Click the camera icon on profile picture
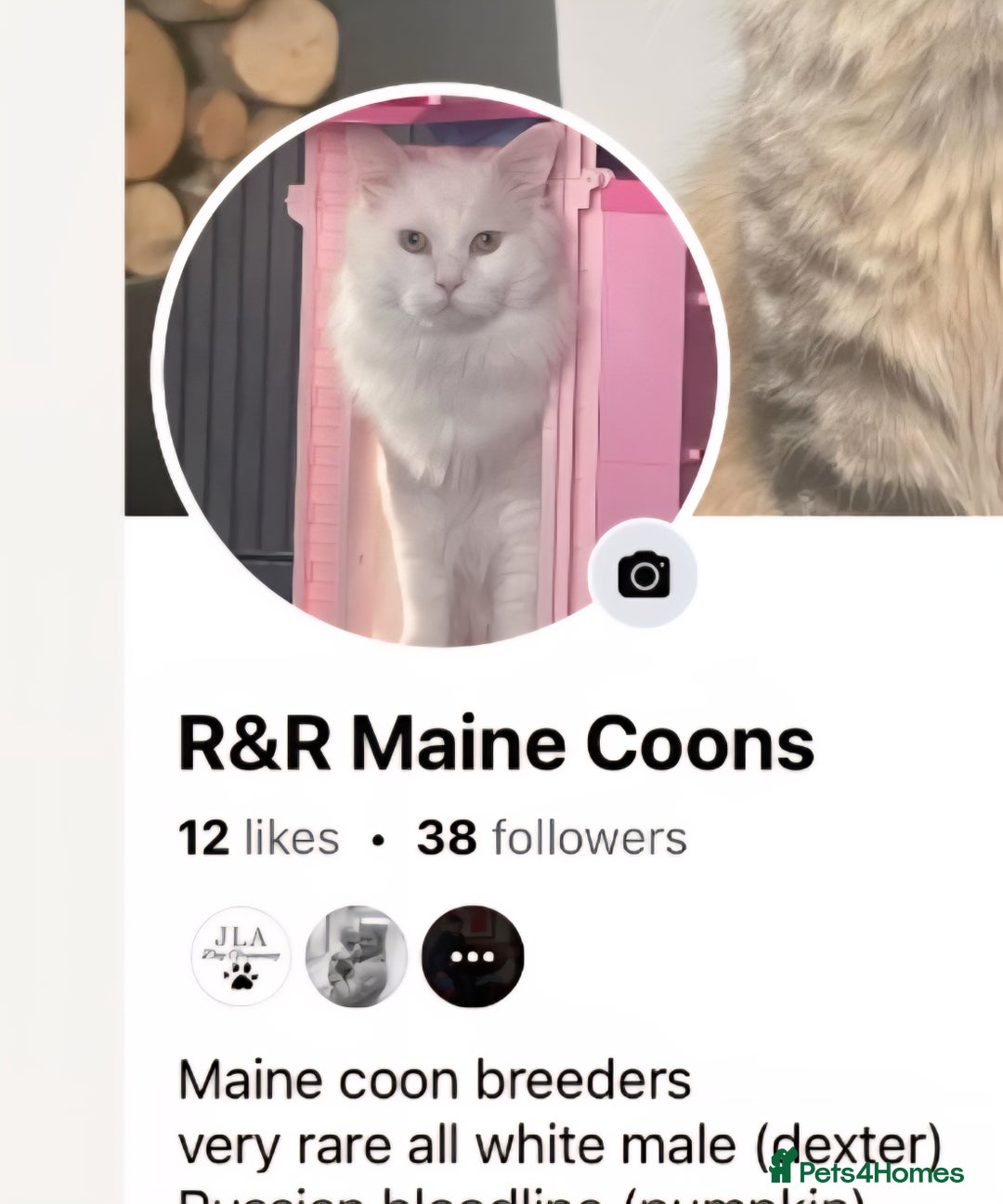The height and width of the screenshot is (1204, 1003). click(x=643, y=573)
